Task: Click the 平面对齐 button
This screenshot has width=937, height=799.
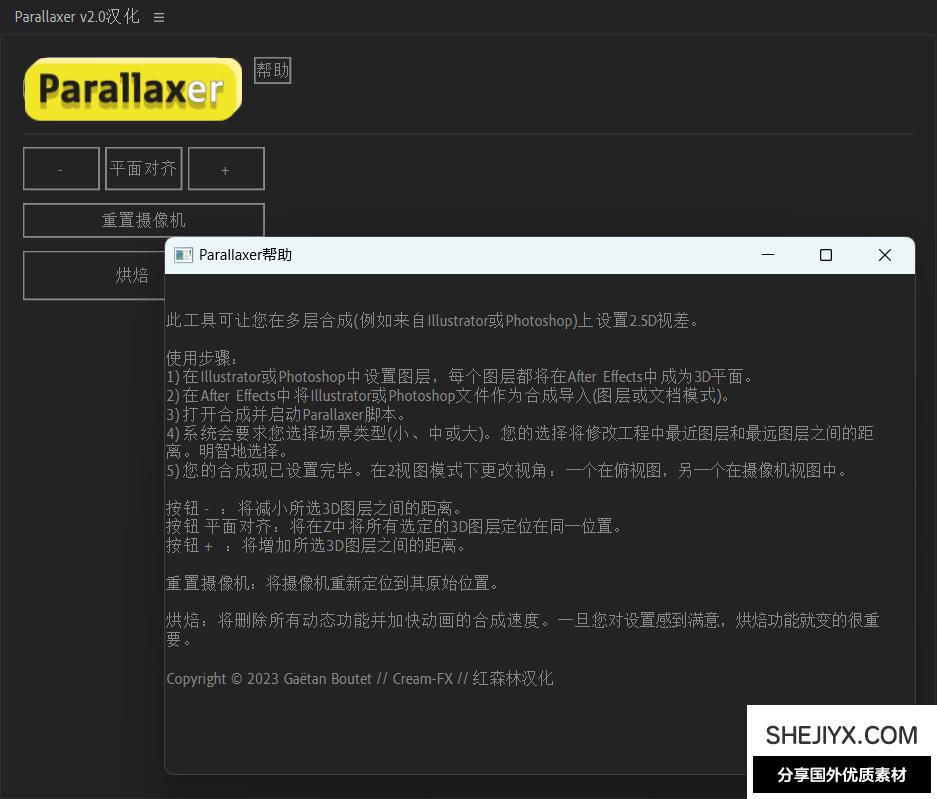Action: pyautogui.click(x=143, y=169)
